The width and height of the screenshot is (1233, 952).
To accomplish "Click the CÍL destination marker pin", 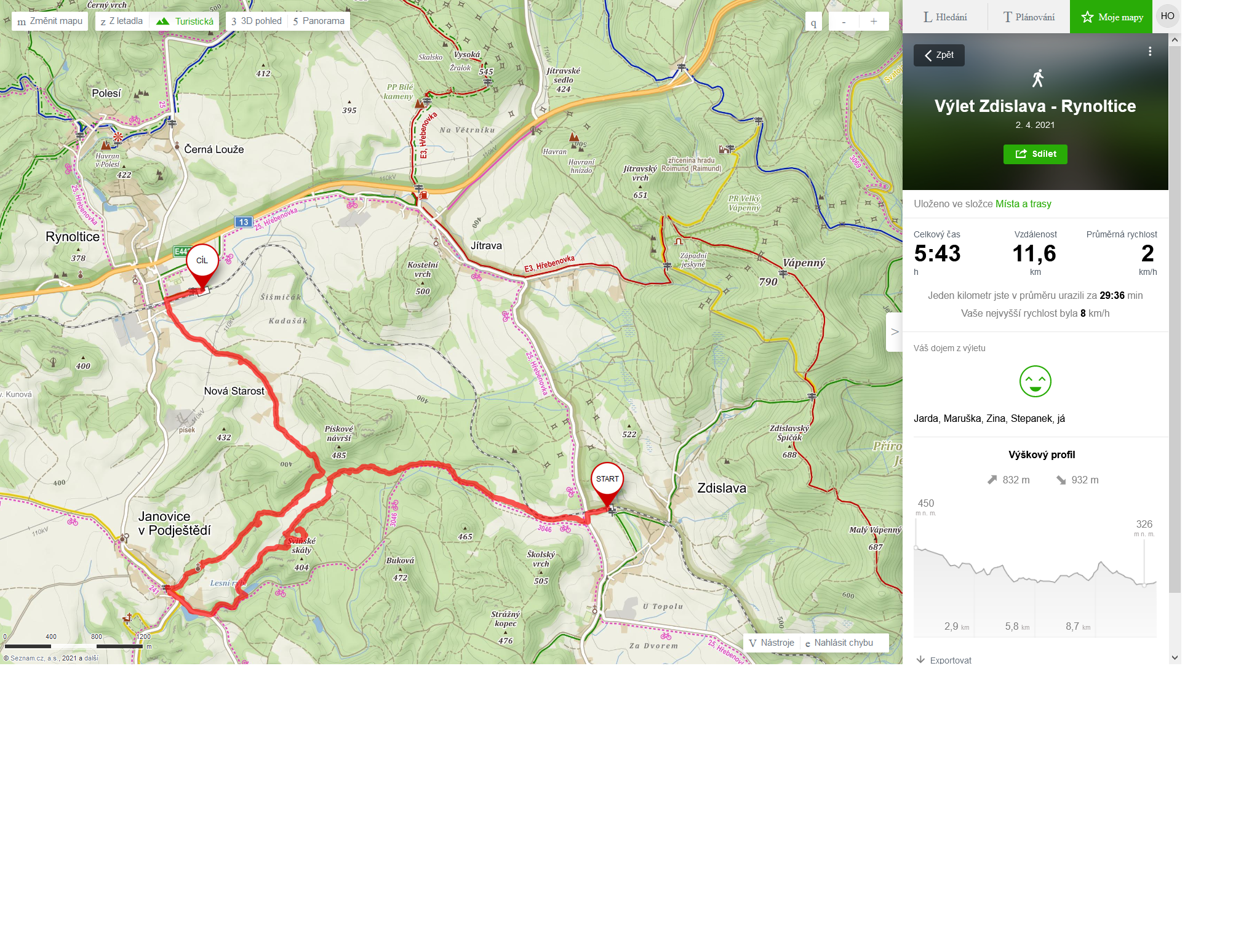I will [202, 265].
